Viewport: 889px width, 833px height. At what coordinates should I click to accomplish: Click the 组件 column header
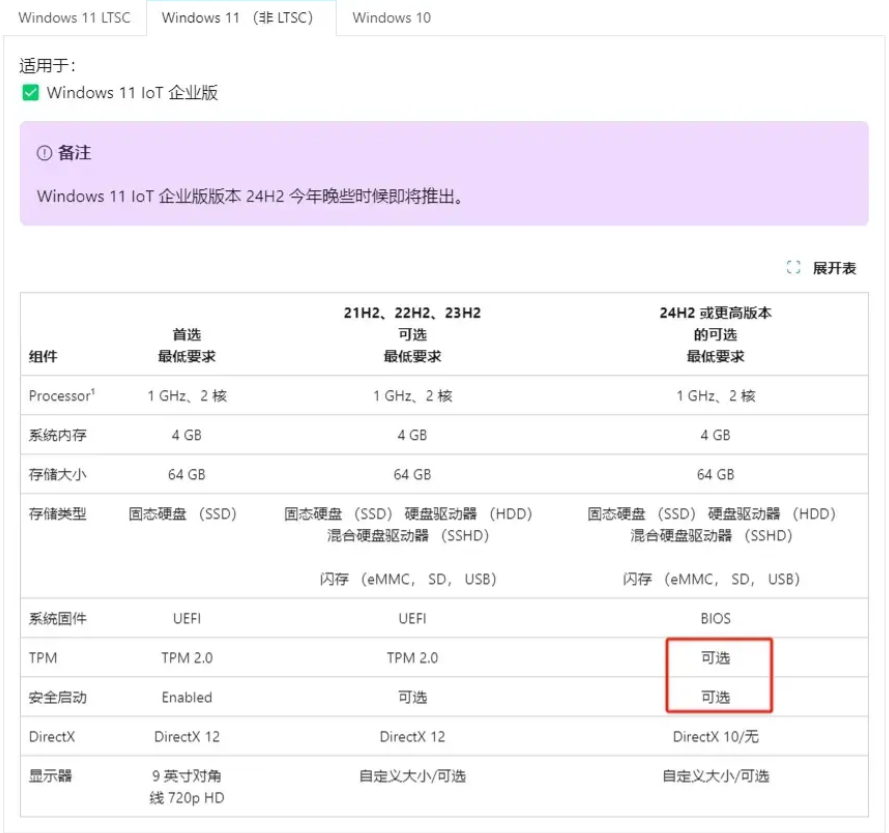coord(43,356)
